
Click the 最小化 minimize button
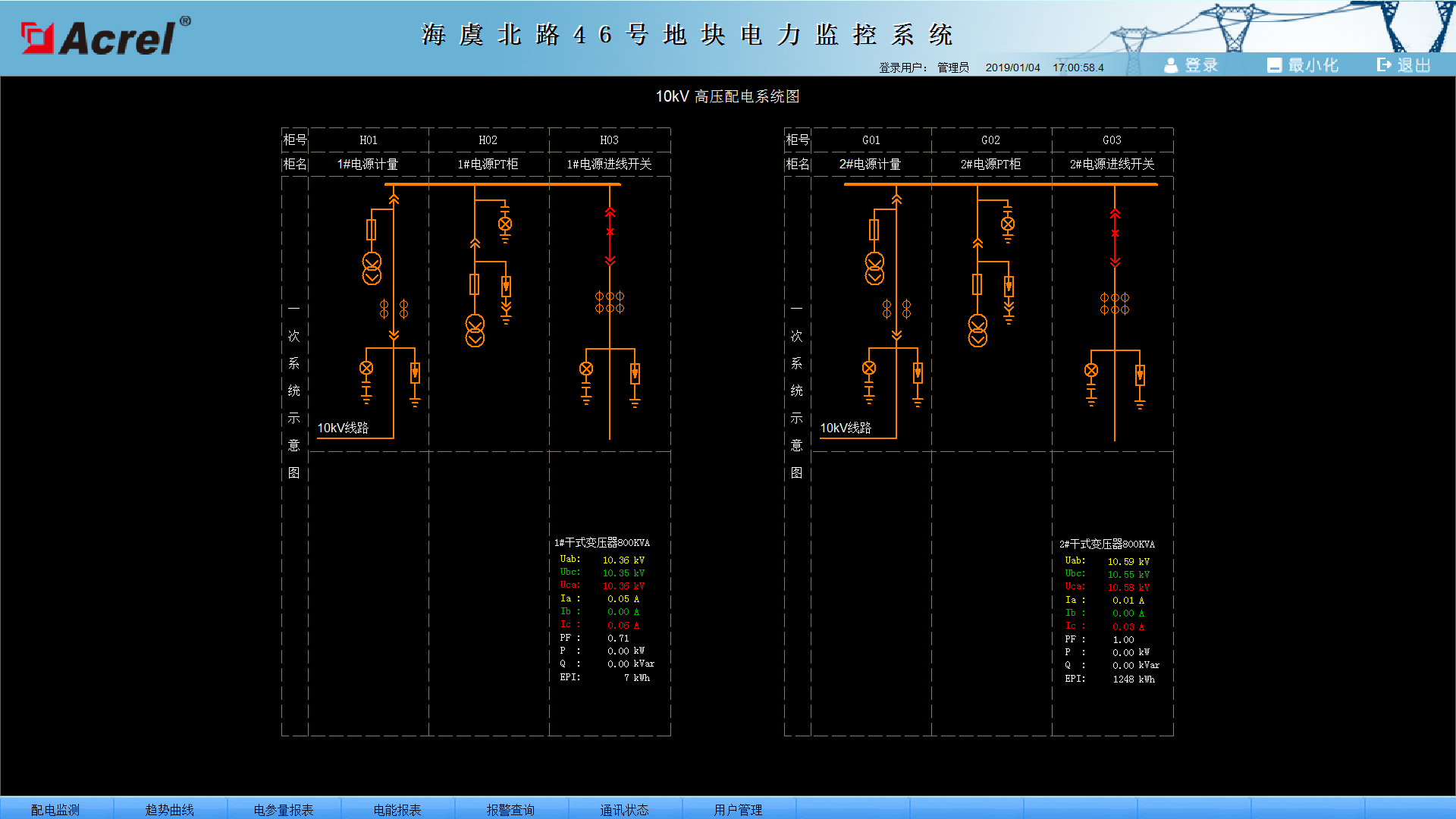pyautogui.click(x=1303, y=65)
